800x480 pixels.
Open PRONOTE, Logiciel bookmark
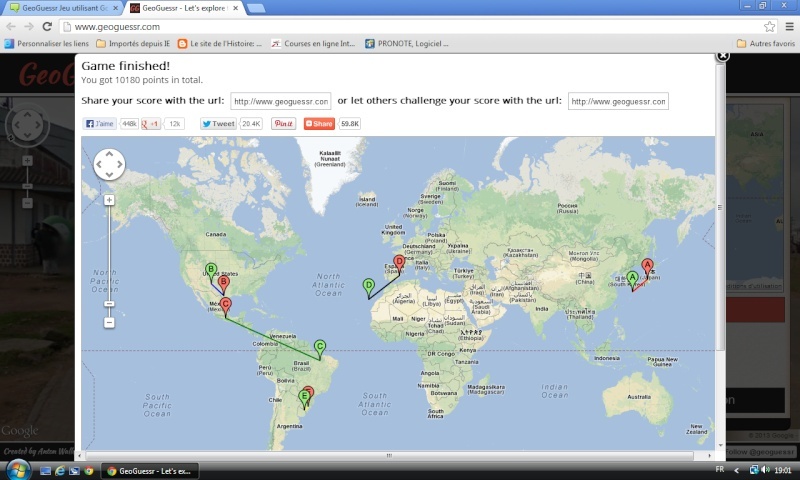pos(407,44)
